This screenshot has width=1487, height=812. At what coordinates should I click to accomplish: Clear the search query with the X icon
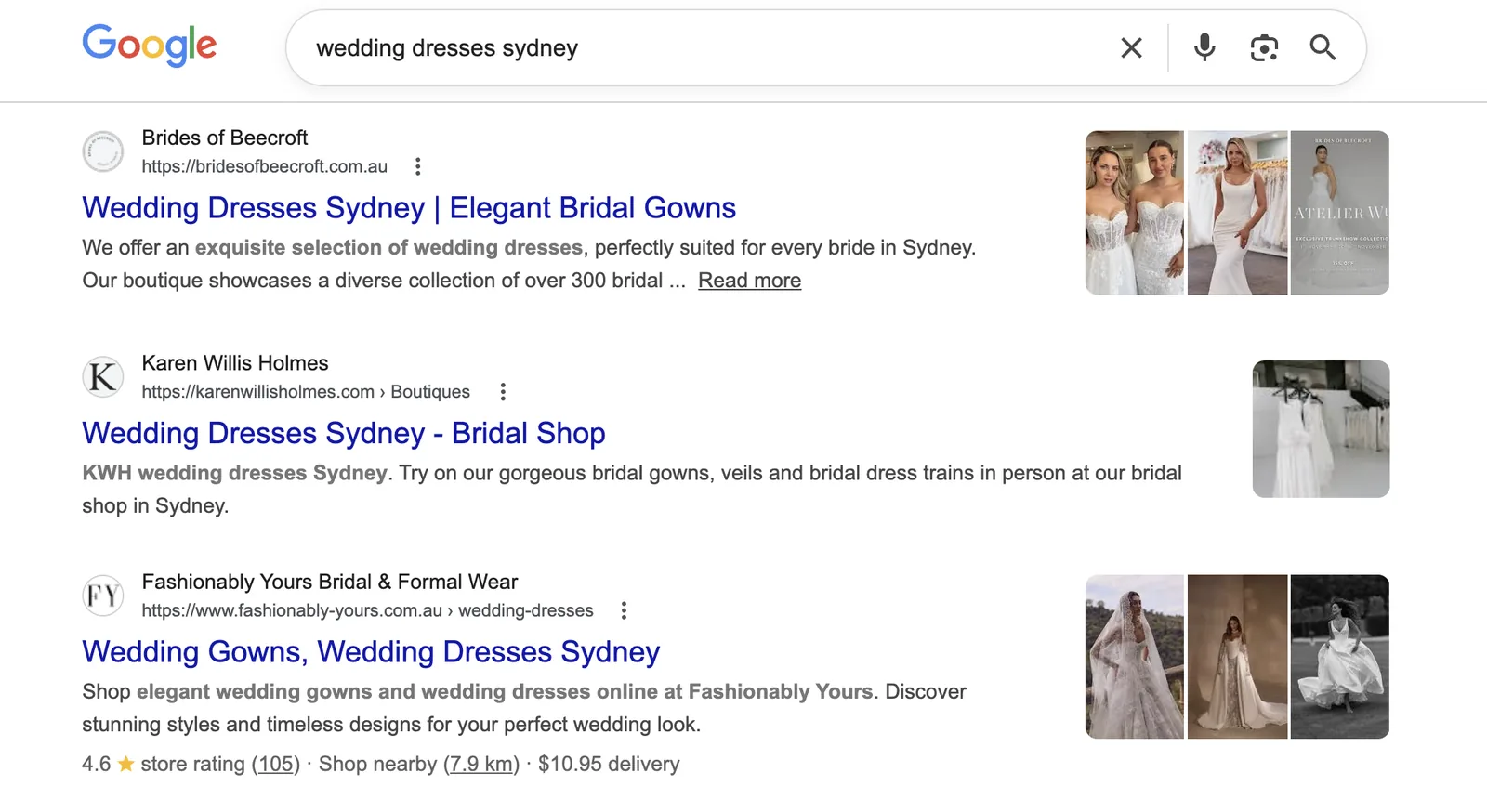[1131, 48]
